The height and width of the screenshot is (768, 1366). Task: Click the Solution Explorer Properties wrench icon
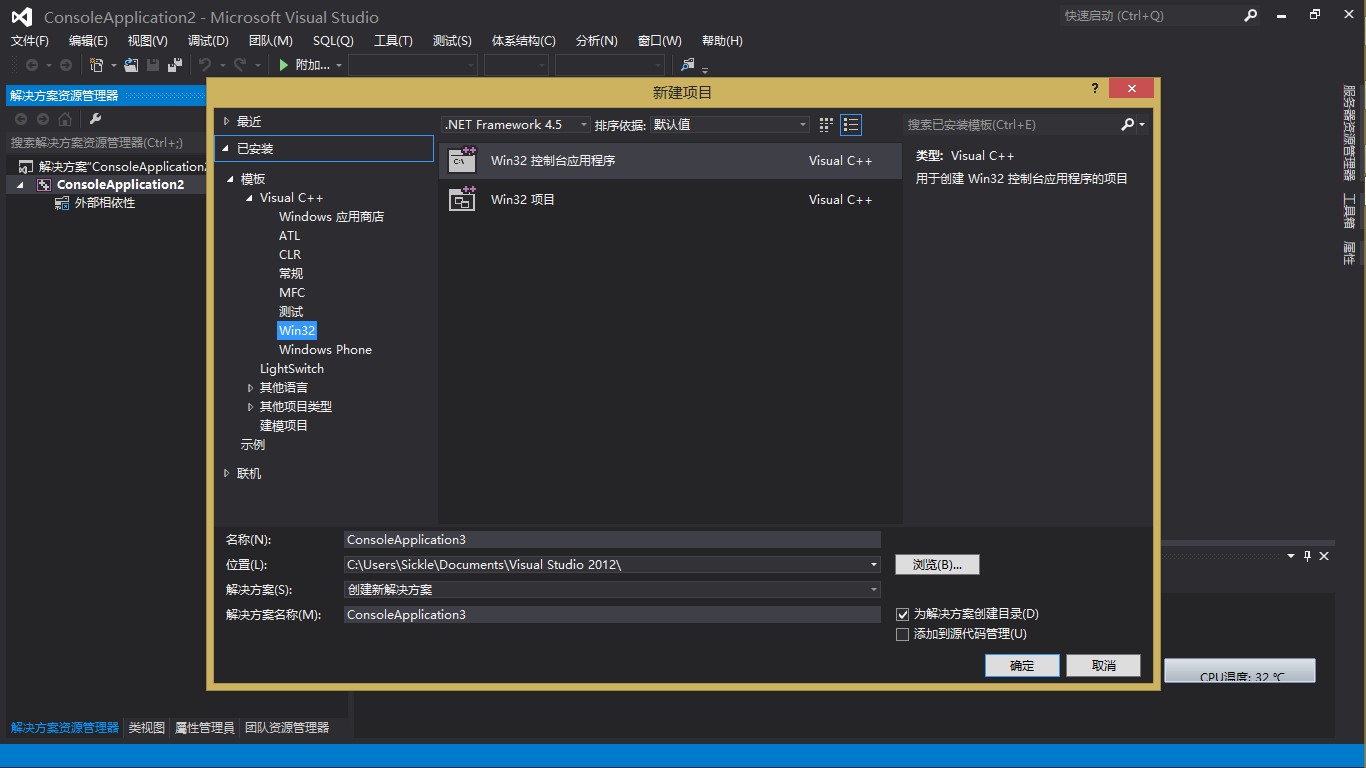(x=96, y=120)
